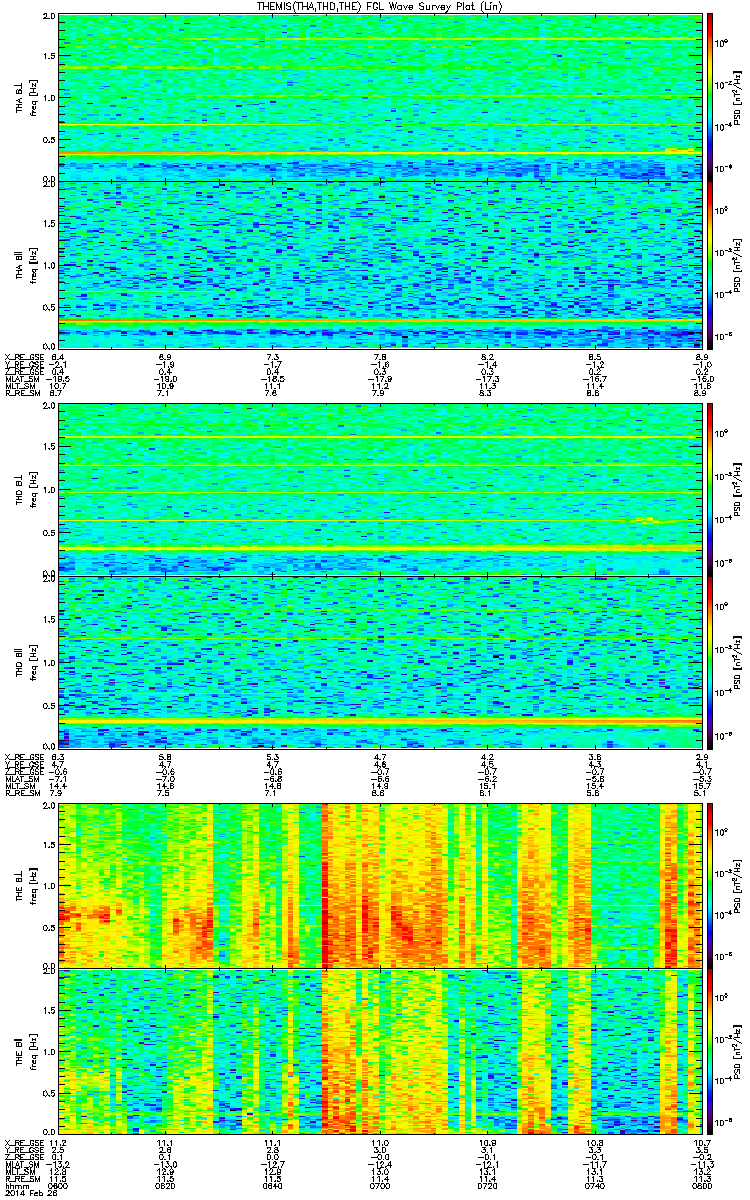Click the 0800 time tick label
Image resolution: width=750 pixels, height=1200 pixels.
coord(703,1186)
